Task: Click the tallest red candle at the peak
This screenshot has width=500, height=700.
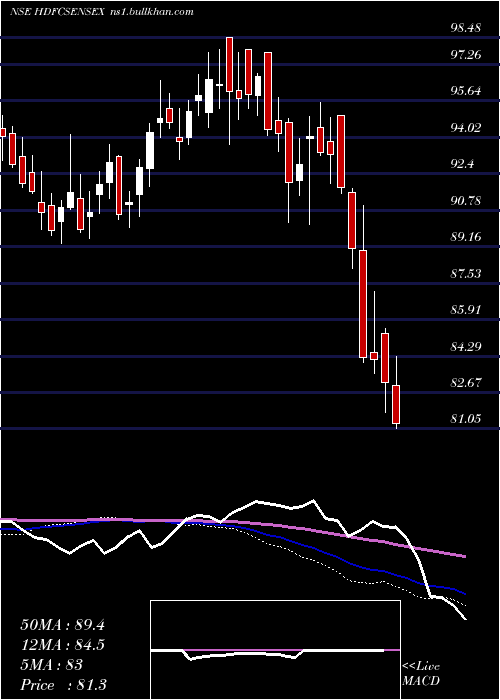Action: pos(229,65)
